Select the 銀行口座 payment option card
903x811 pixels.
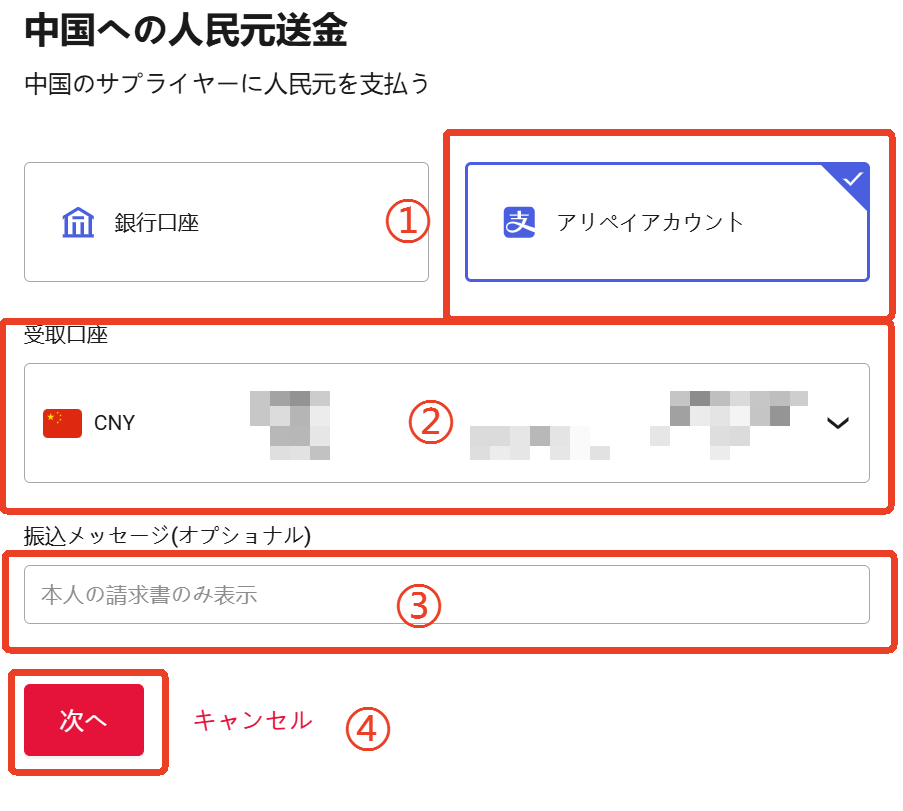pyautogui.click(x=226, y=222)
